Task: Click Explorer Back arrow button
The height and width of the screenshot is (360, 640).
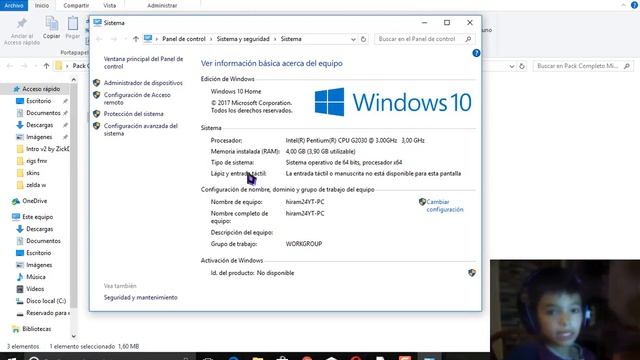Action: coord(10,66)
